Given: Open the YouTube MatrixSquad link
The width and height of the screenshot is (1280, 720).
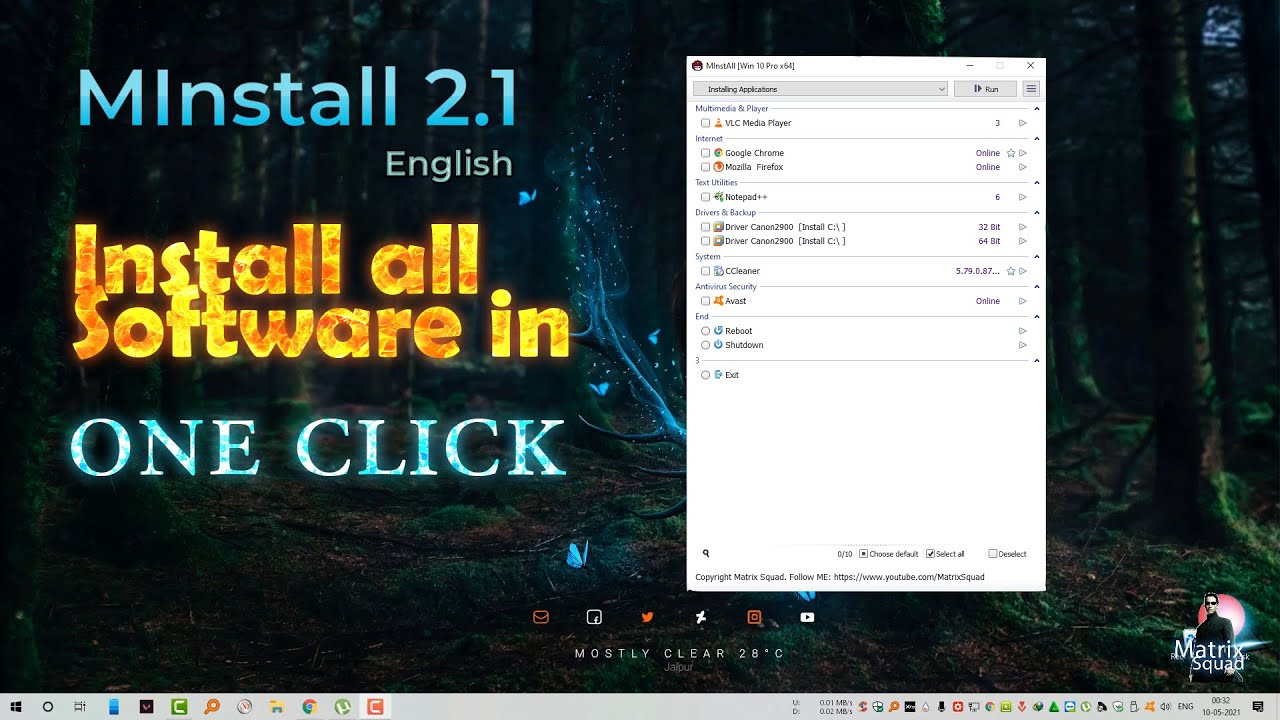Looking at the screenshot, I should (909, 577).
